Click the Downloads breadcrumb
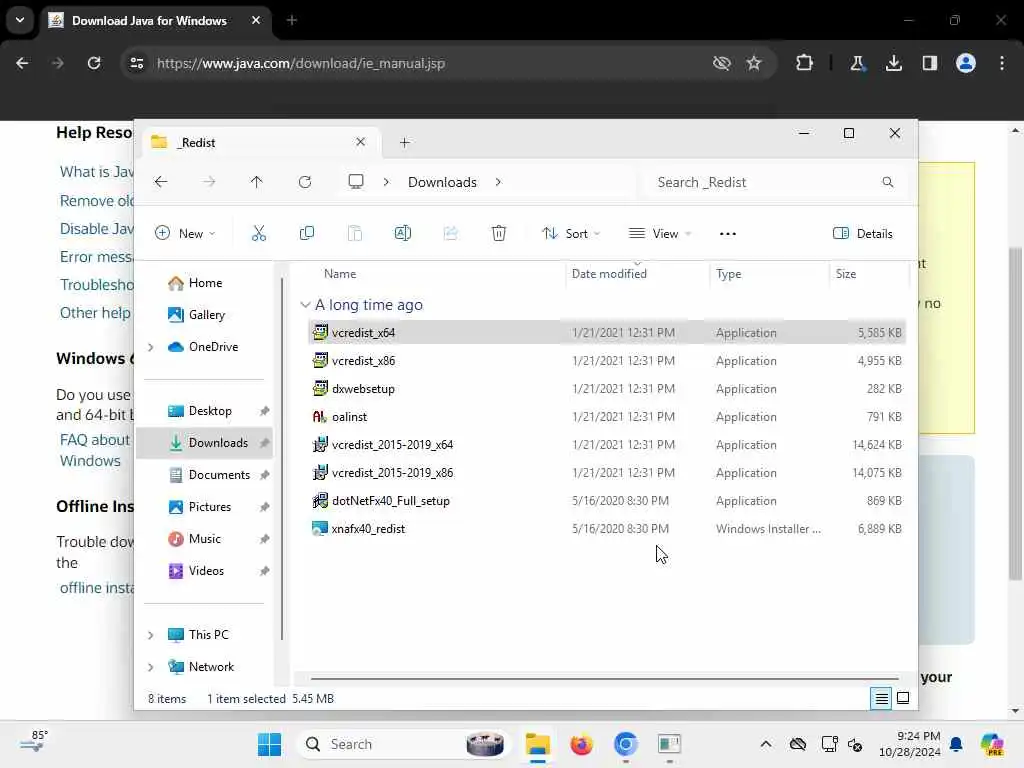Viewport: 1024px width, 768px height. tap(442, 182)
